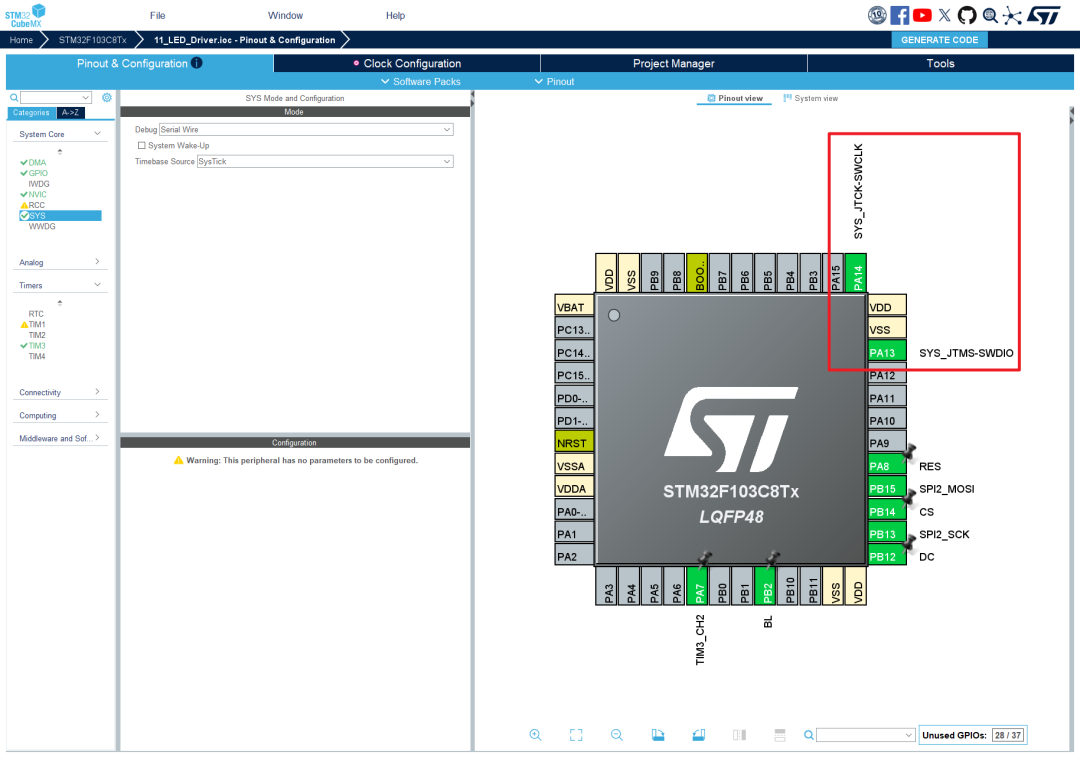The width and height of the screenshot is (1080, 758).
Task: Toggle vertical split view icon
Action: coord(739,735)
